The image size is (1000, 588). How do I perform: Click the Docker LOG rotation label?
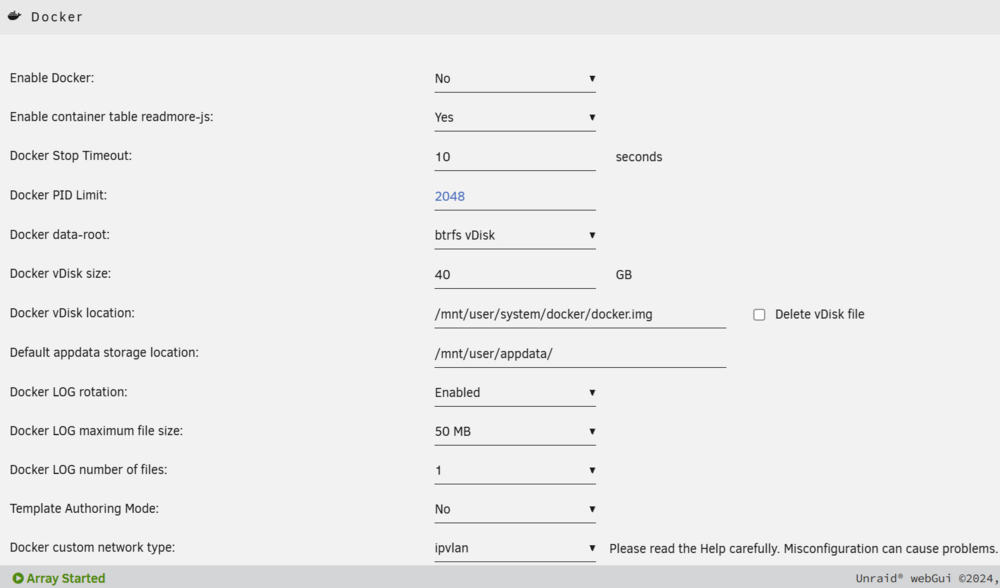[68, 392]
